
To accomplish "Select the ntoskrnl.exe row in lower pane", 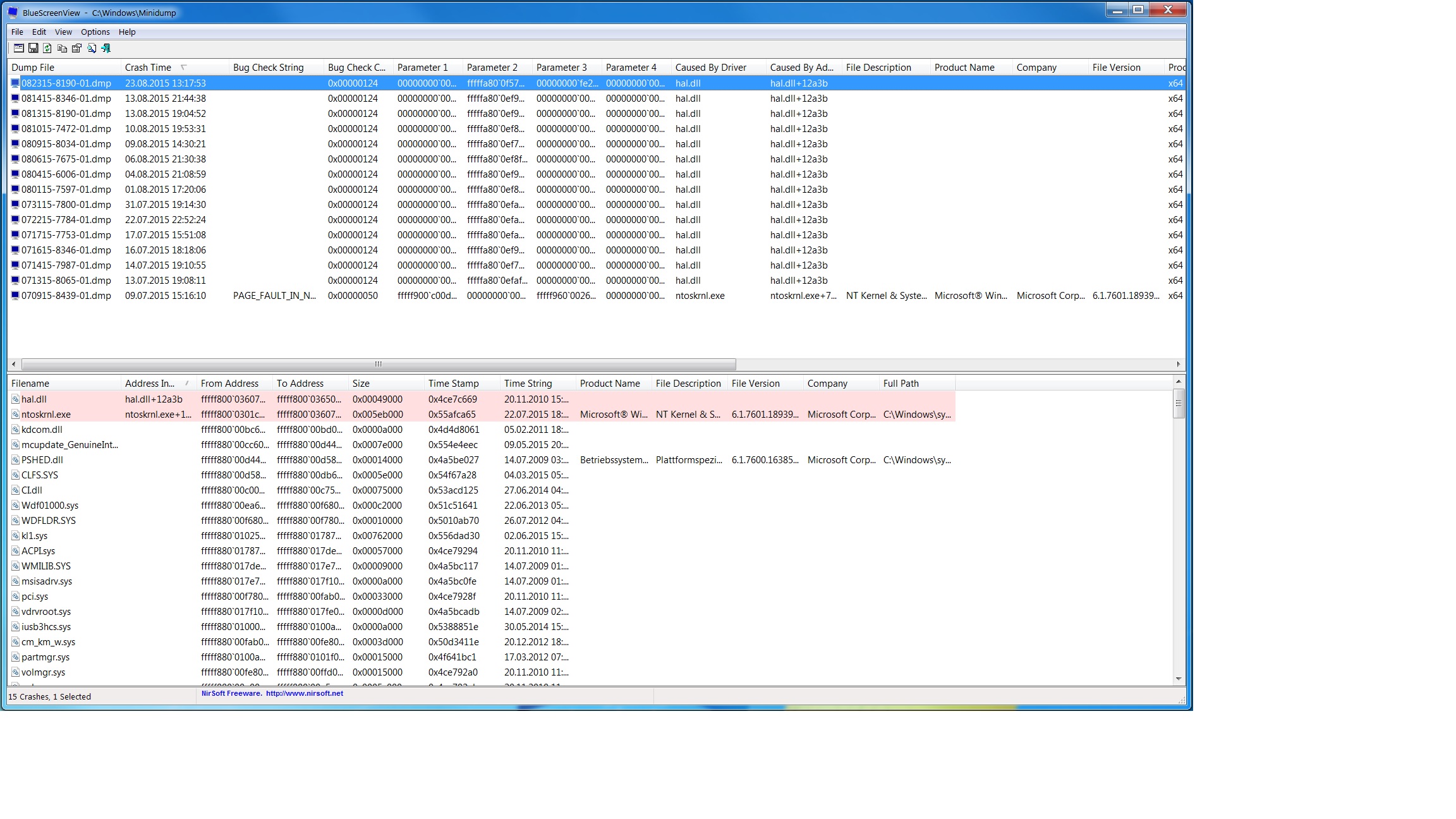I will click(45, 415).
